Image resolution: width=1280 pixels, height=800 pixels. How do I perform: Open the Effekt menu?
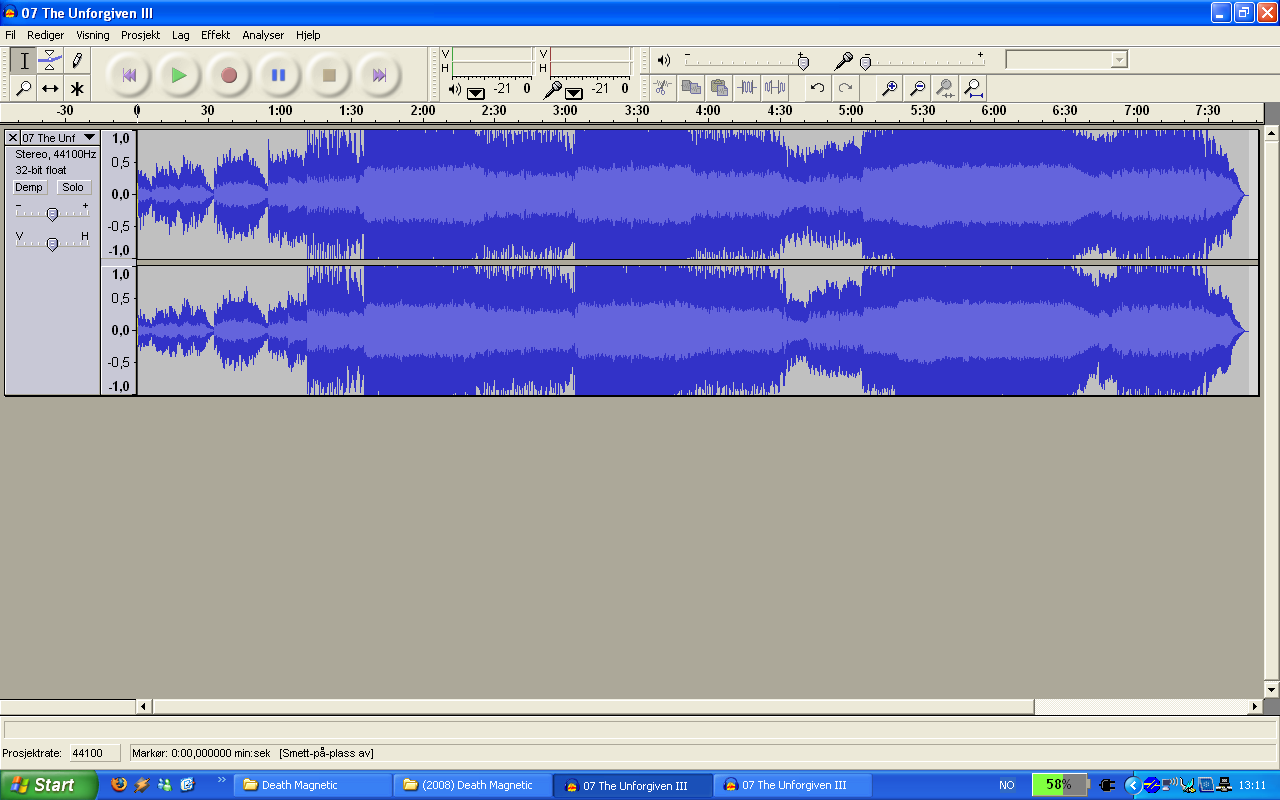(x=215, y=35)
